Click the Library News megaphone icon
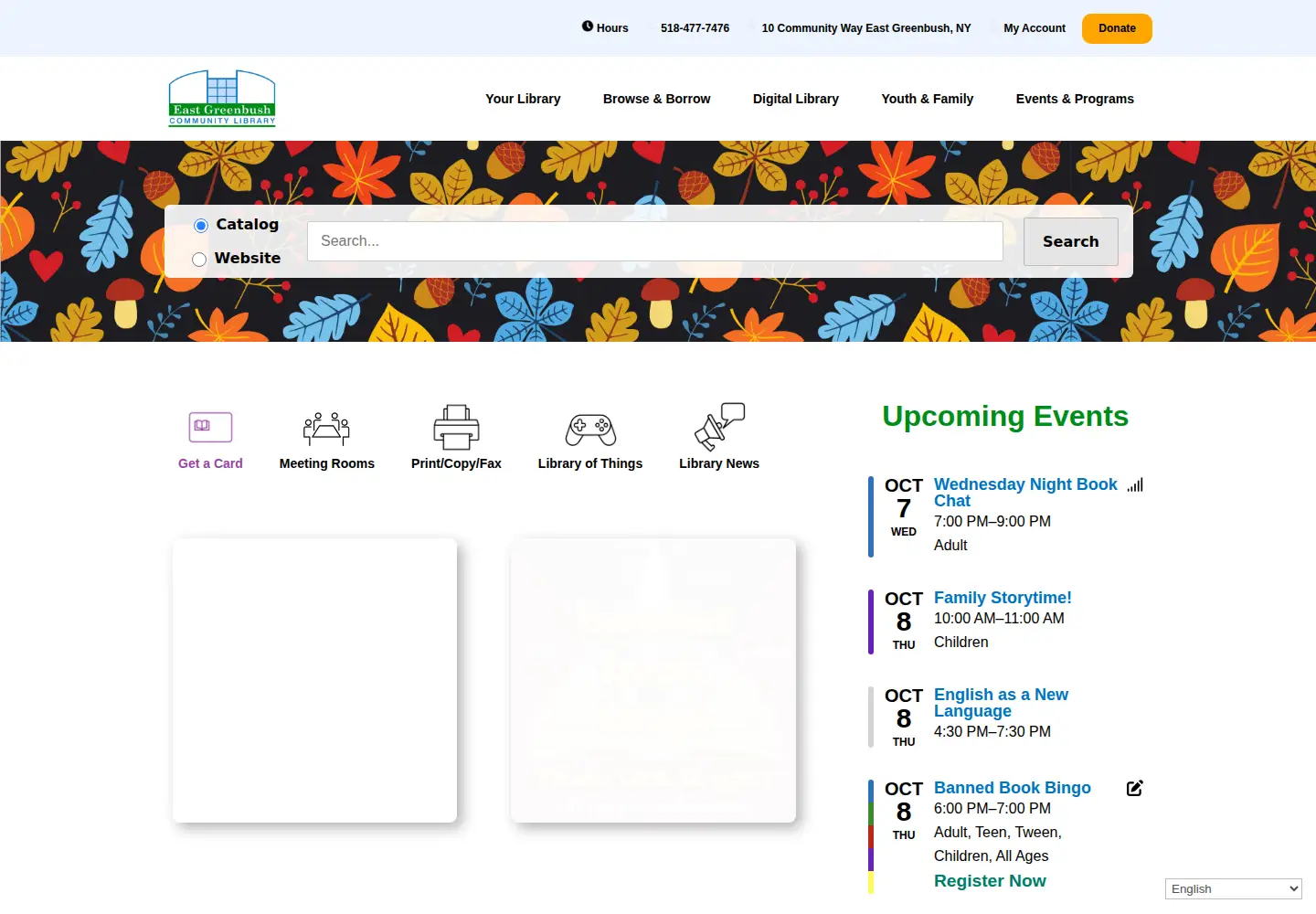The width and height of the screenshot is (1316, 914). (719, 426)
